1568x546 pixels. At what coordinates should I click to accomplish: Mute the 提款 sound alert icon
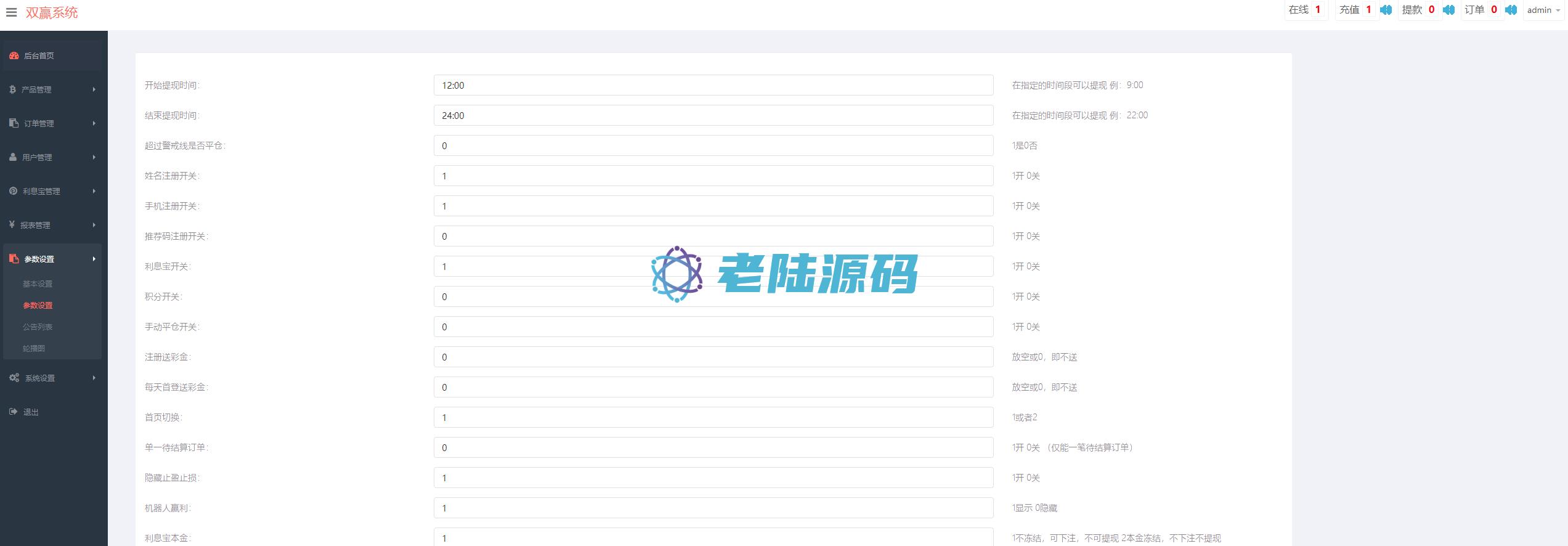click(x=1448, y=10)
